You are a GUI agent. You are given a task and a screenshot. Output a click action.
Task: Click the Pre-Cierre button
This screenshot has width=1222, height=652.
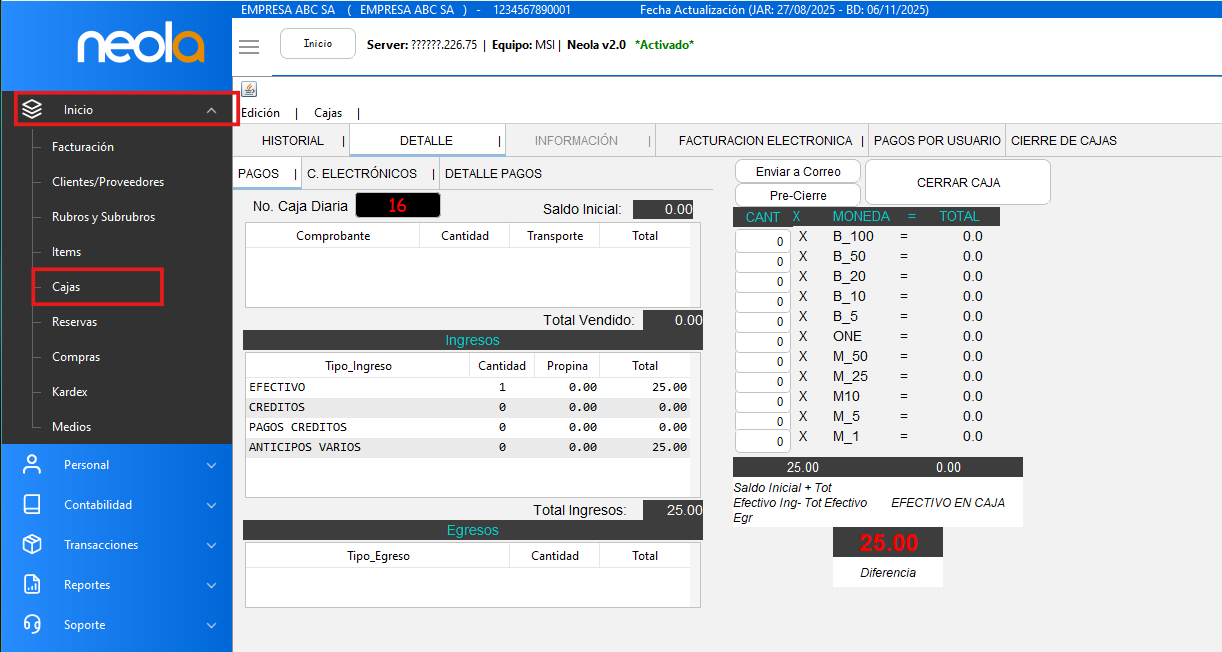click(797, 195)
